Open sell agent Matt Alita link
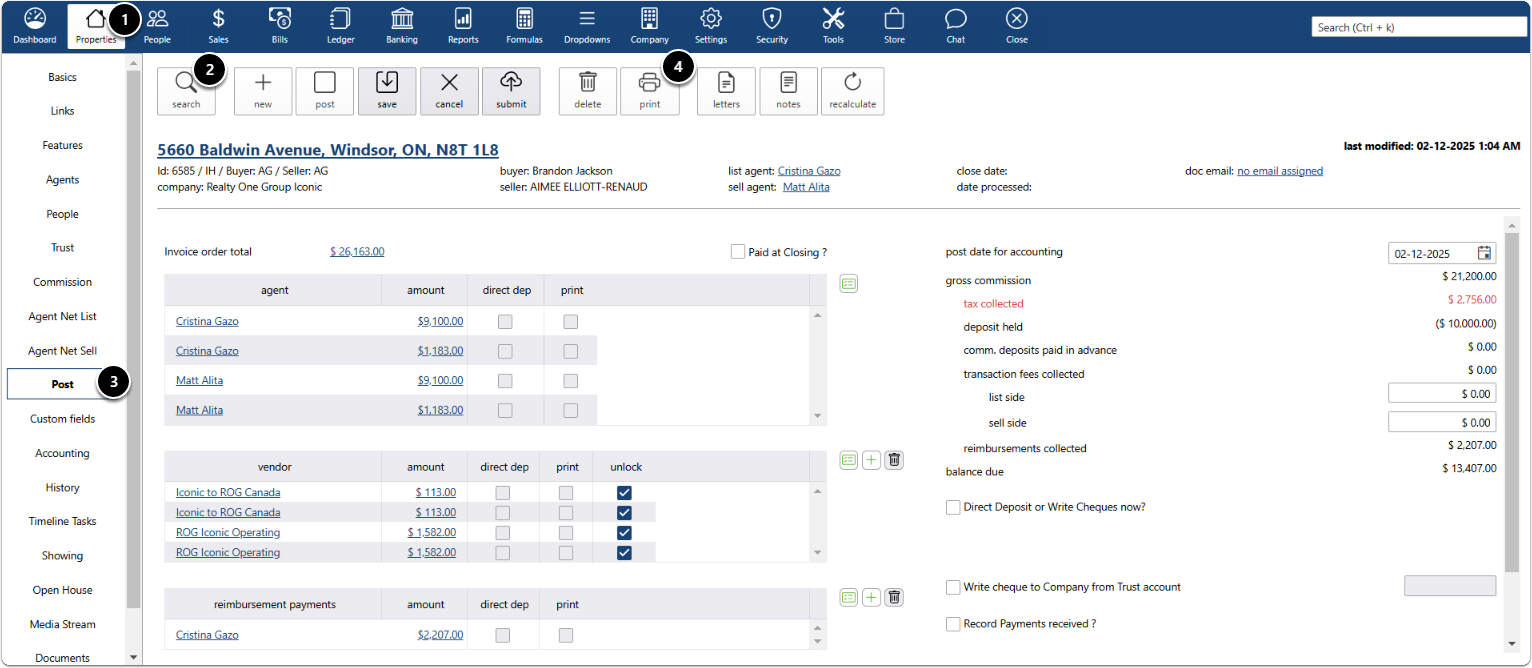 click(806, 187)
